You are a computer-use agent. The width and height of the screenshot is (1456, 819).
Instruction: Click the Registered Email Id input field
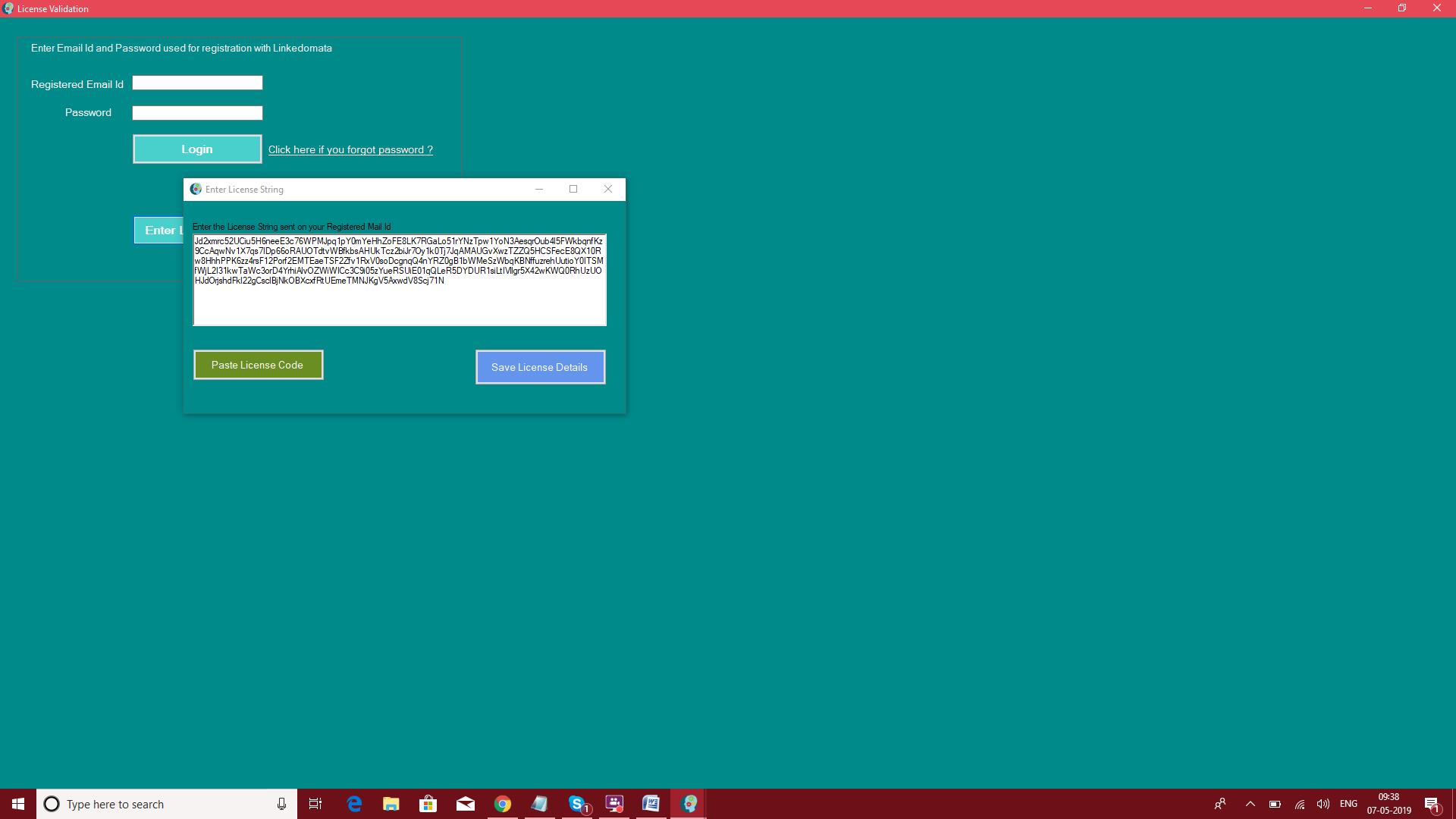(197, 83)
